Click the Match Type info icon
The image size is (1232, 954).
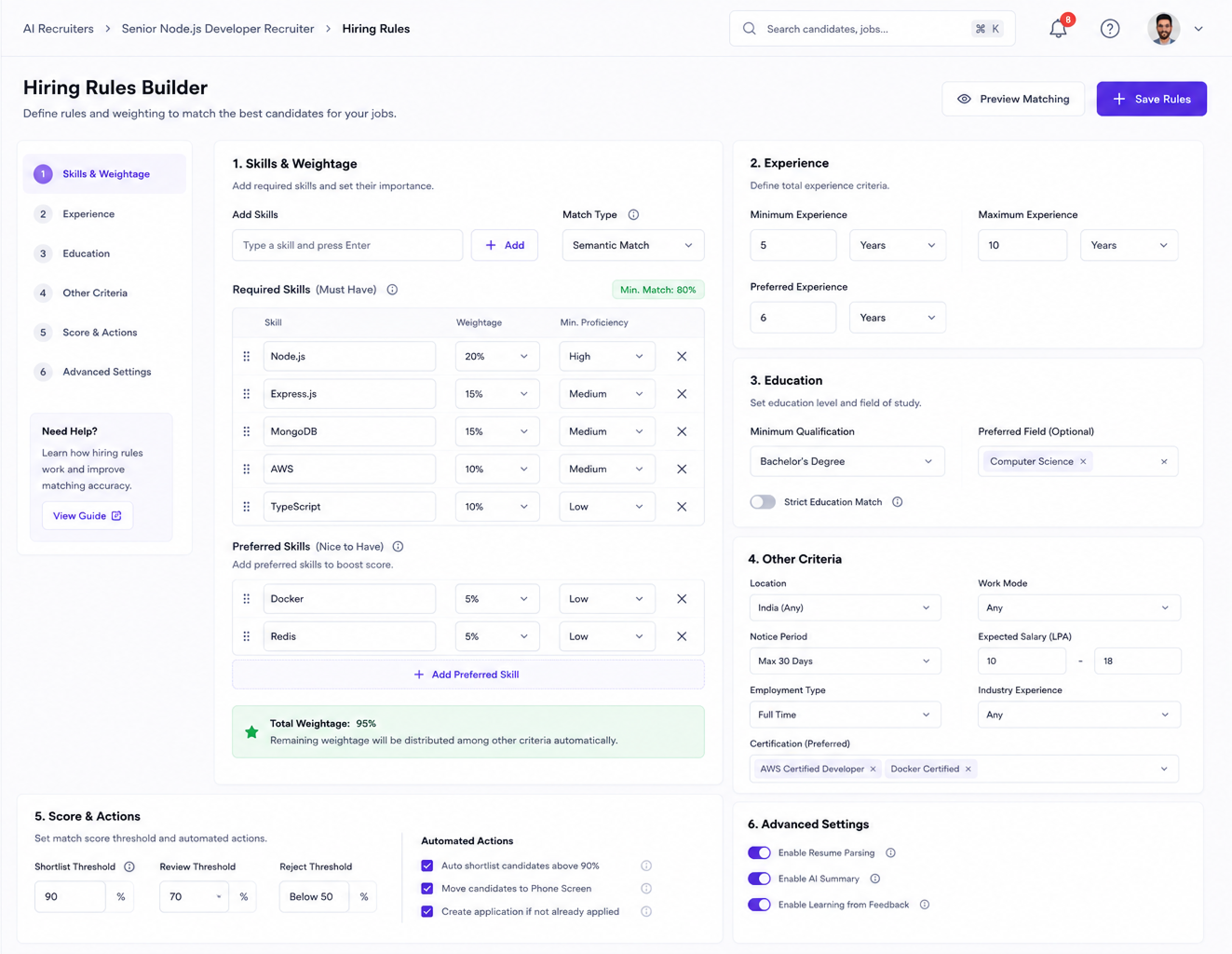point(633,215)
